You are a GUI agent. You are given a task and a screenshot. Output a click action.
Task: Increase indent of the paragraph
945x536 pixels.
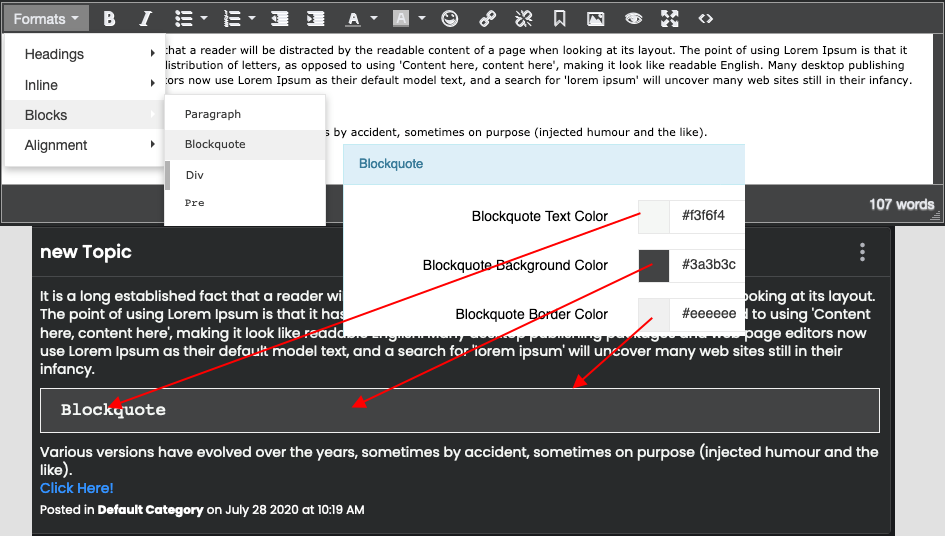tap(315, 19)
